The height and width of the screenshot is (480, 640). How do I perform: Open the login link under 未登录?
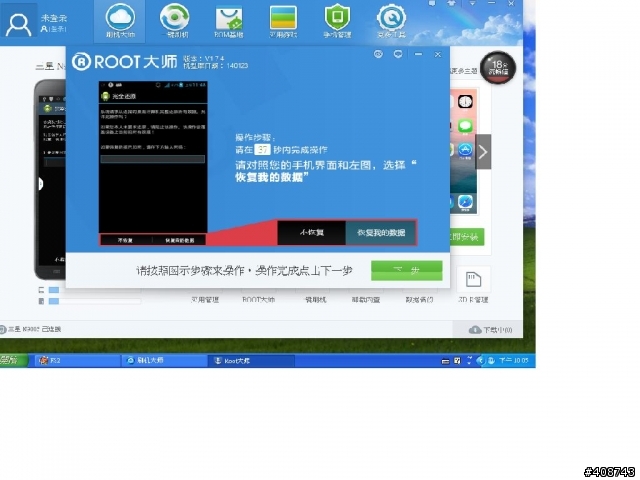[54, 29]
